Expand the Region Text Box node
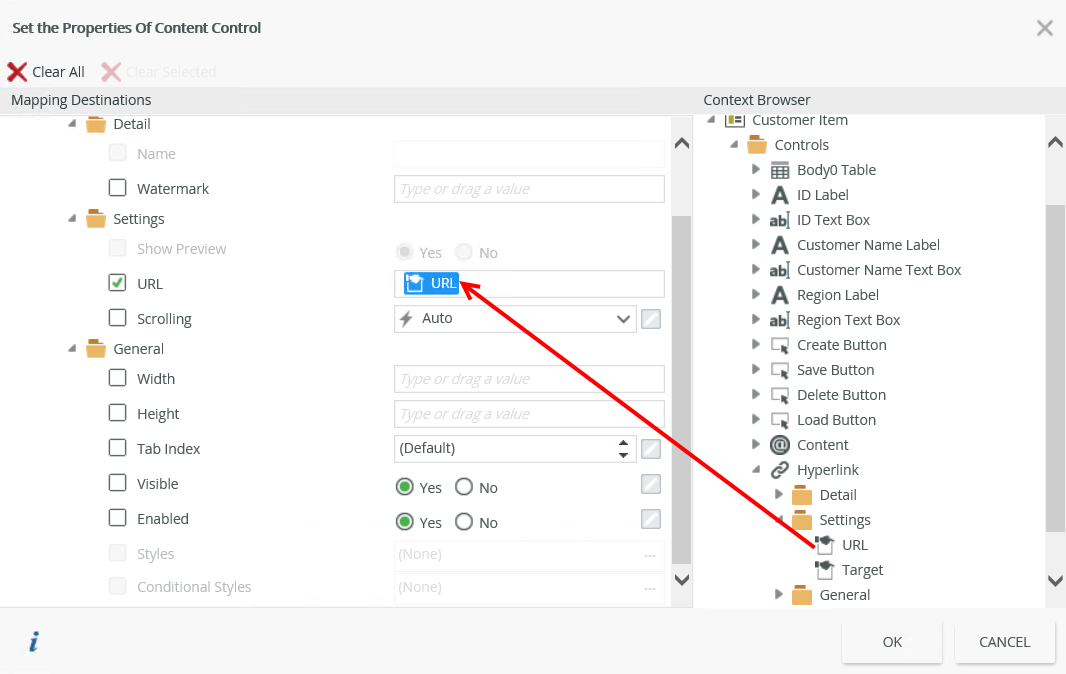1066x674 pixels. 756,320
